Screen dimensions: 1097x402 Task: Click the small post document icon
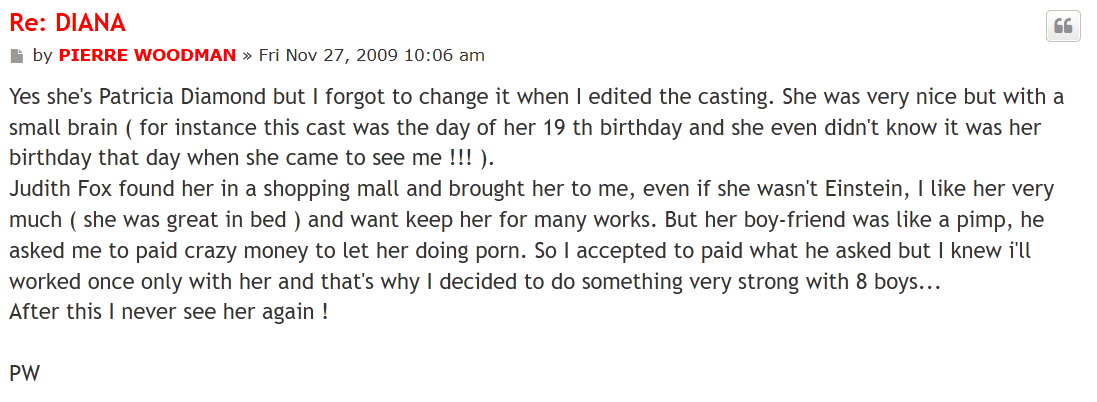(x=16, y=56)
